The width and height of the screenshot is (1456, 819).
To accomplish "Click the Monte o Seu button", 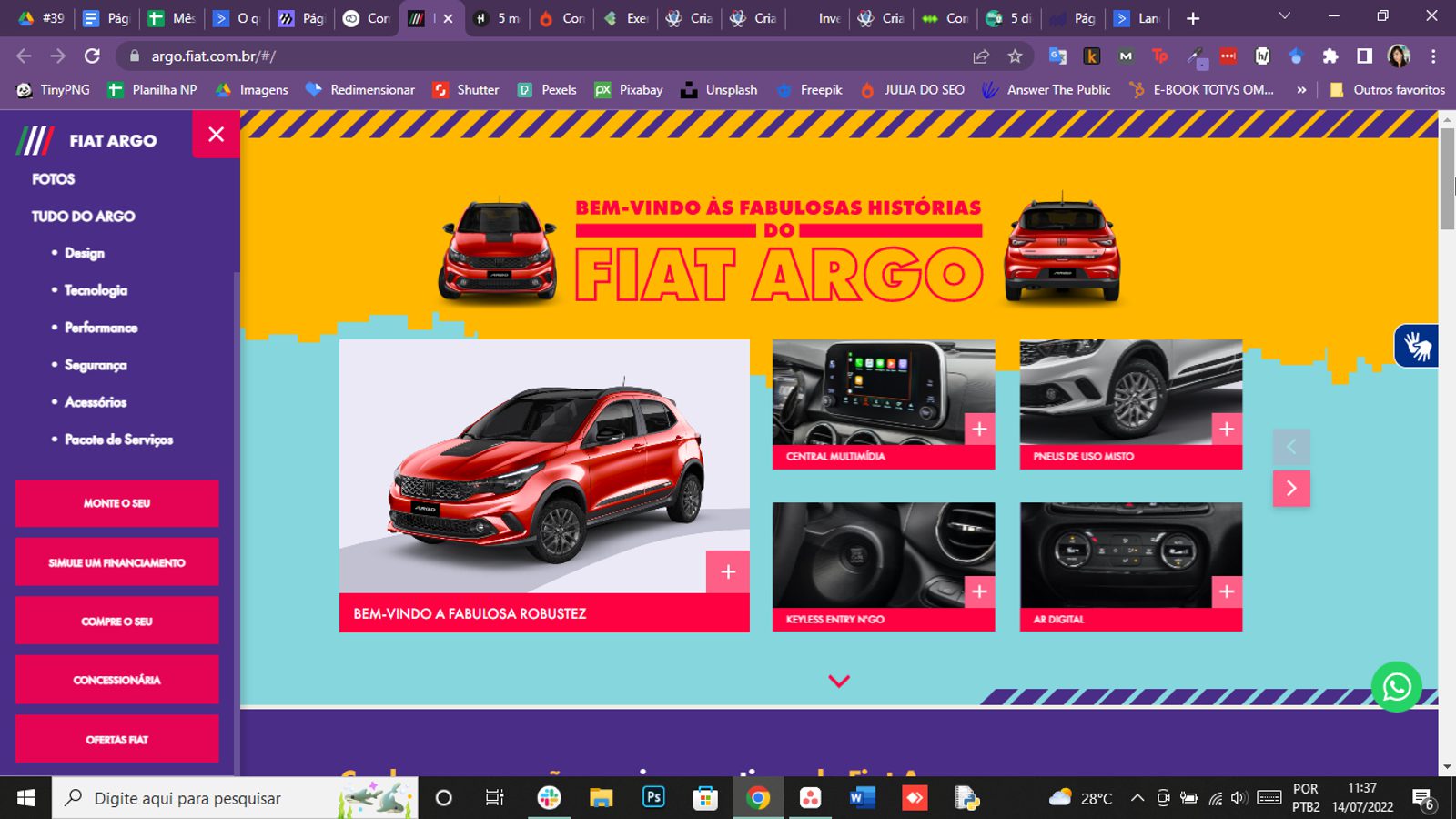I will coord(117,503).
